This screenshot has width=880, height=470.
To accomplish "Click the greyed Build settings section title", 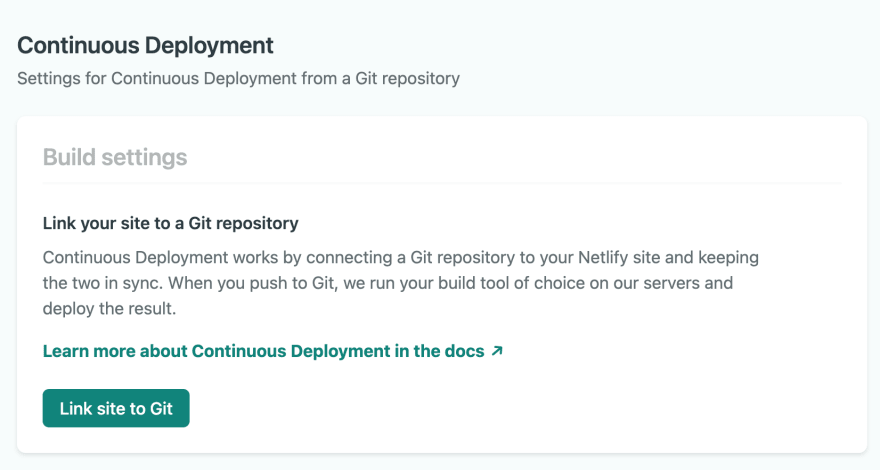I will pos(115,157).
